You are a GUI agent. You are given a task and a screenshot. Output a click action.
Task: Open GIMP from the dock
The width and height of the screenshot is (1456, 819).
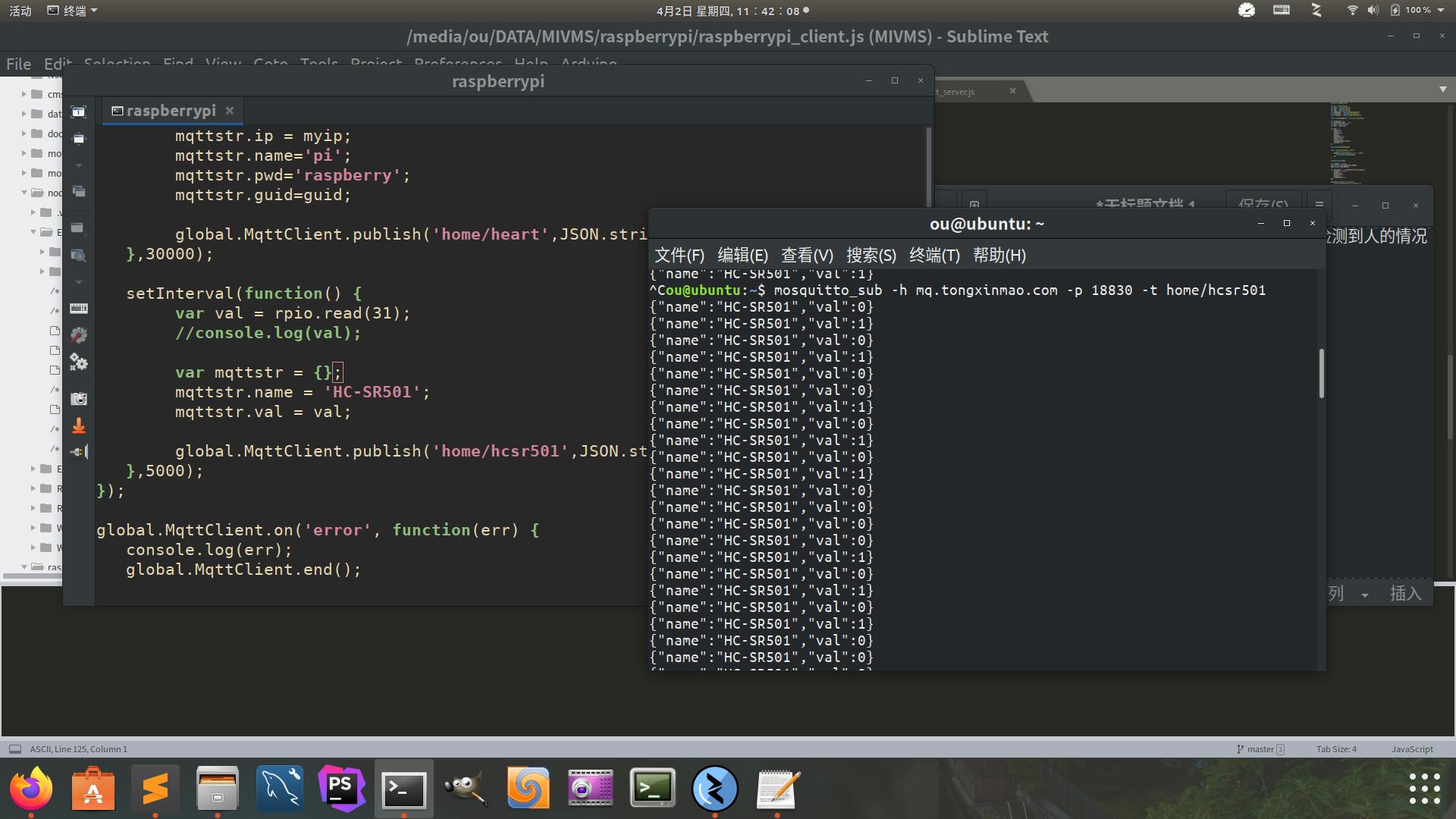pos(466,789)
